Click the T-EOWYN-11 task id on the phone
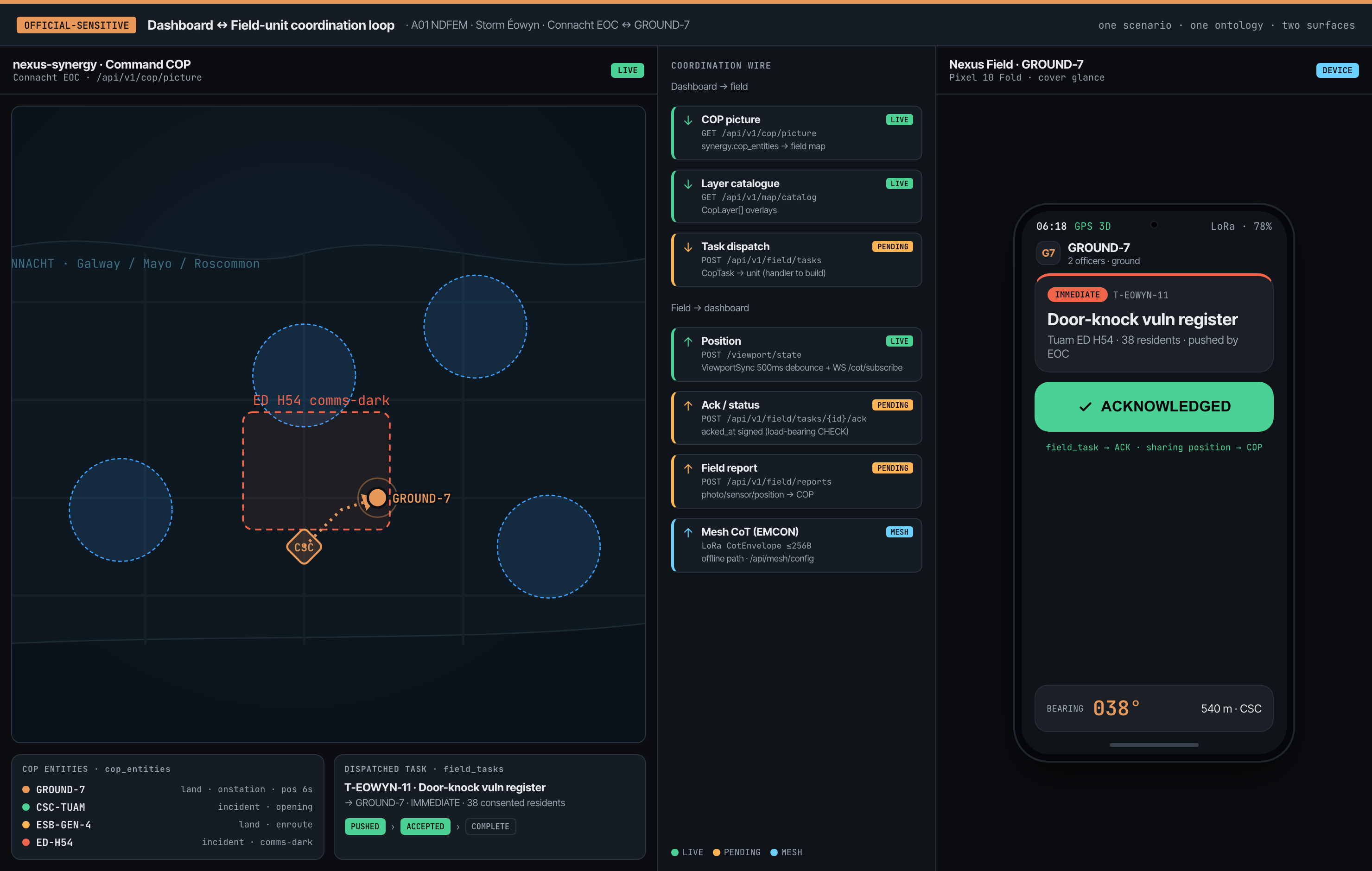 [x=1140, y=295]
